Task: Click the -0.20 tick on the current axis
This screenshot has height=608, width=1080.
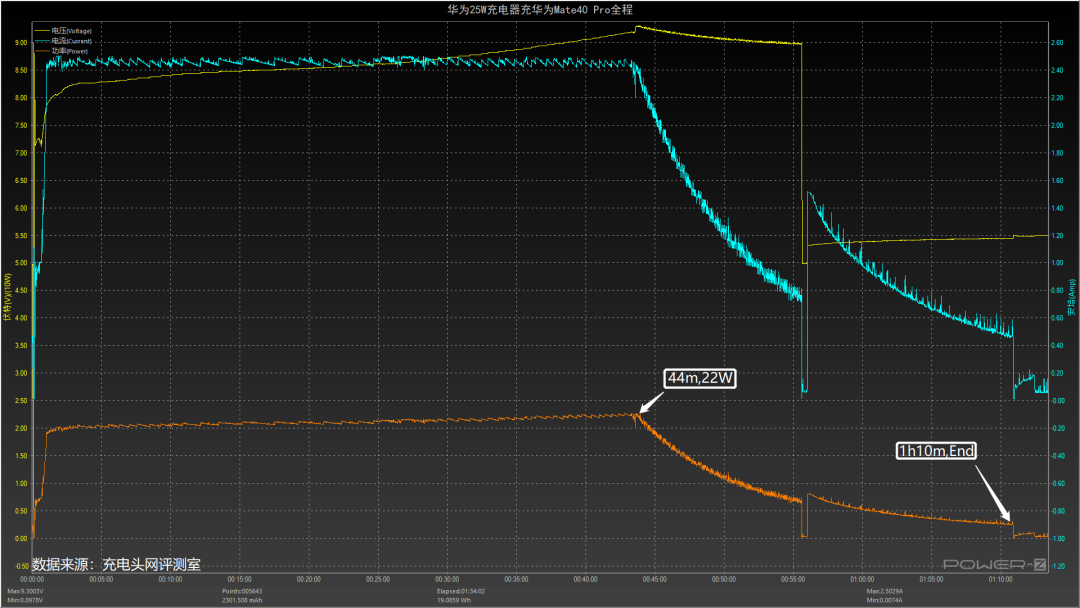Action: click(x=1057, y=428)
